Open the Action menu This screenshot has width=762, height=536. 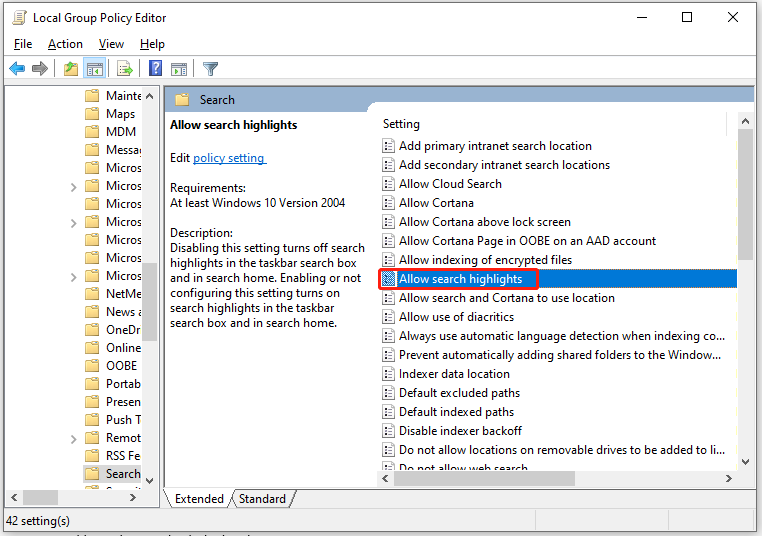pyautogui.click(x=65, y=44)
